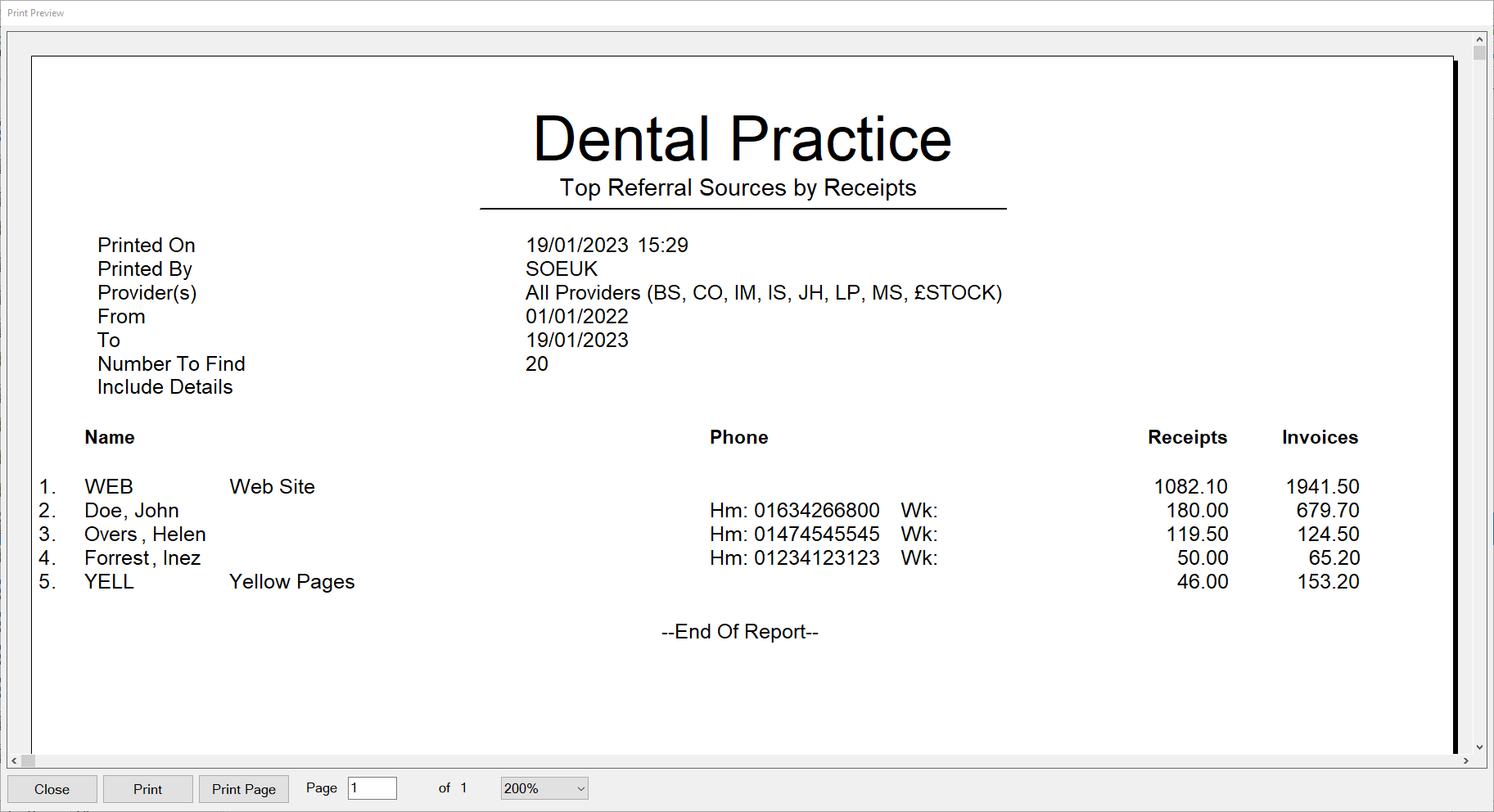Viewport: 1494px width, 812px height.
Task: Click the Top Referral Sources by Receipts subtitle
Action: point(738,187)
